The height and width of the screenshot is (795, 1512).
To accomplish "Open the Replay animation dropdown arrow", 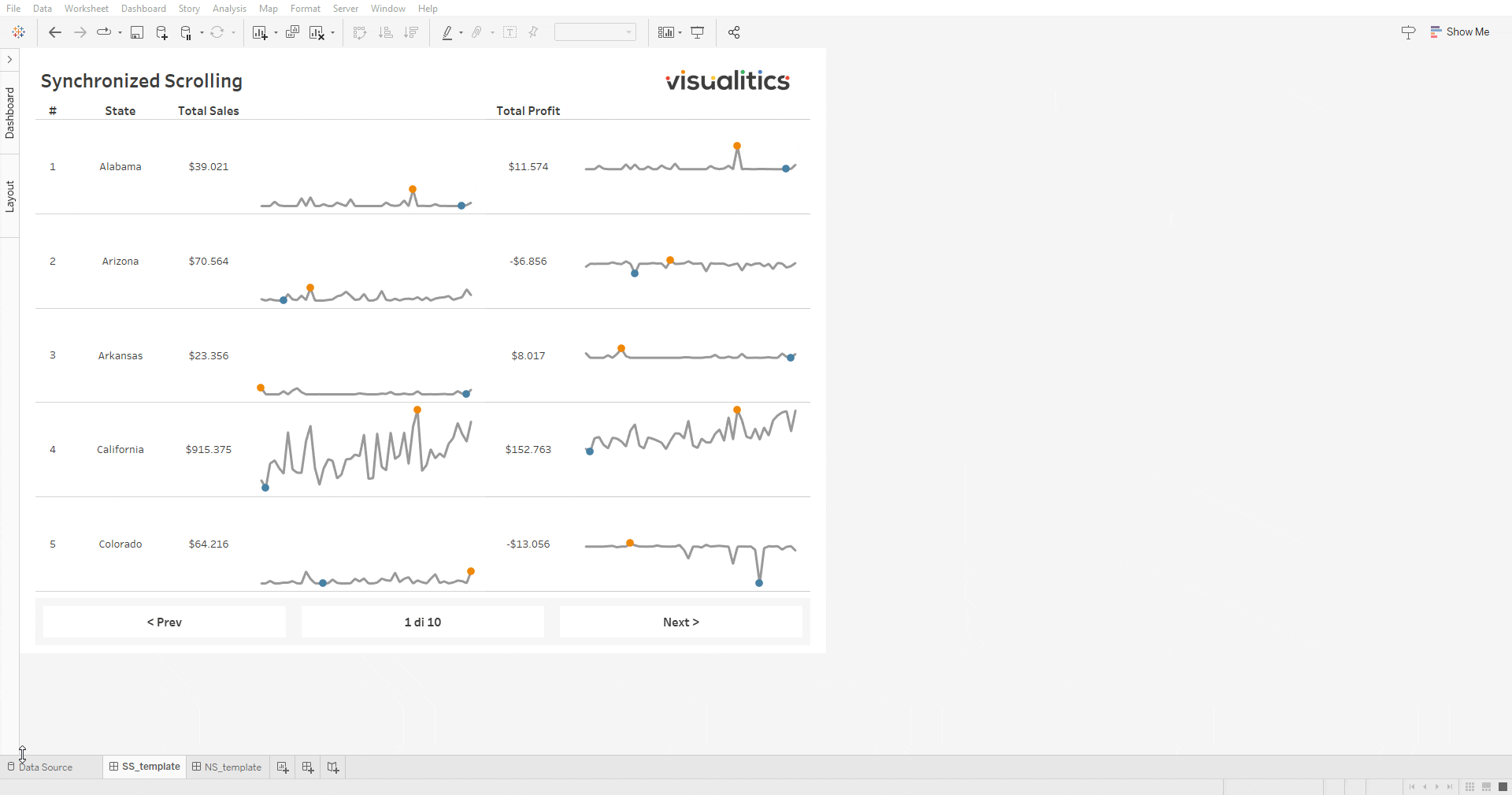I will pos(120,33).
